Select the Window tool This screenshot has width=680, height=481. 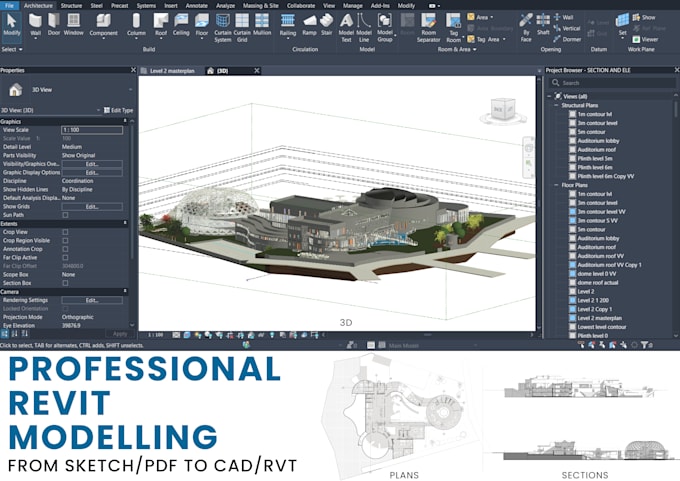click(x=73, y=25)
